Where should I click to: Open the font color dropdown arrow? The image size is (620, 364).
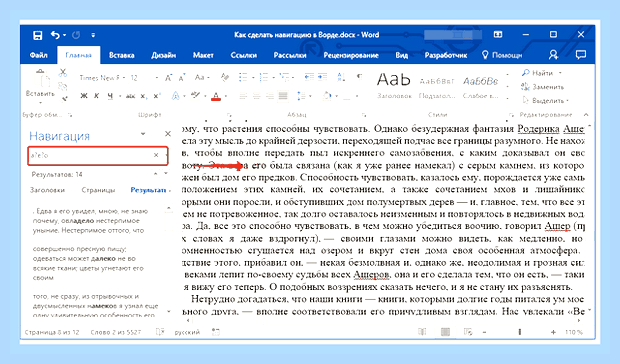pos(226,96)
